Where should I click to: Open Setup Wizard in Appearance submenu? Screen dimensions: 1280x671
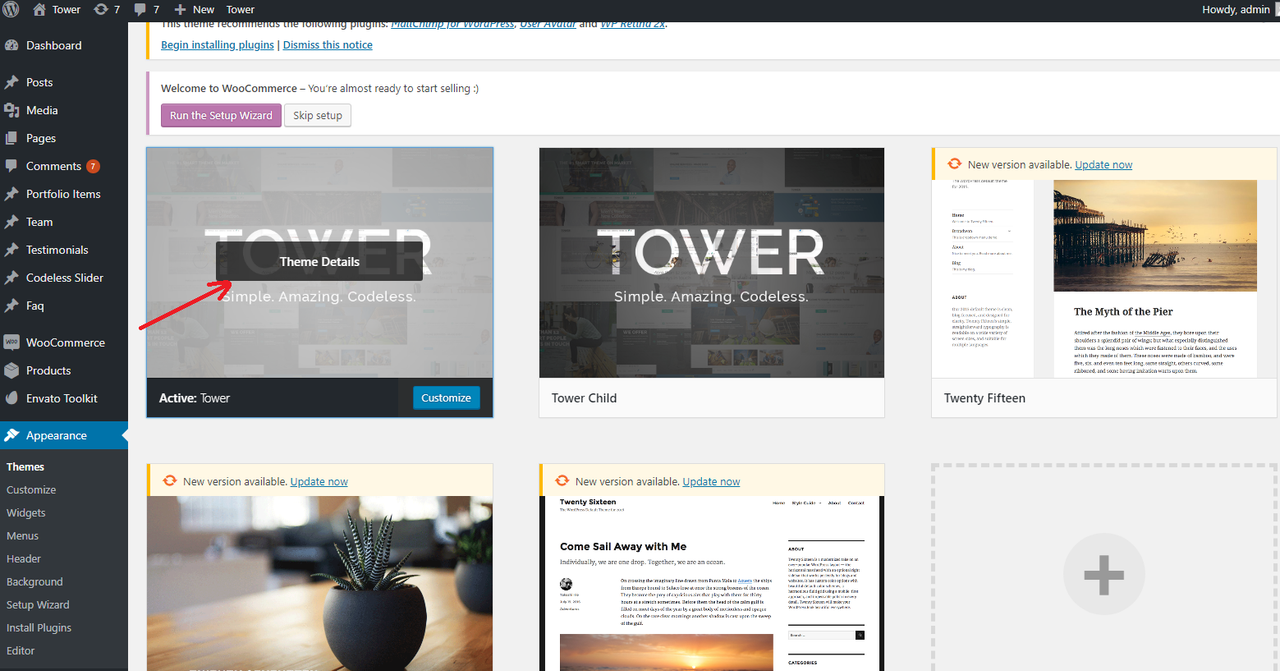tap(38, 605)
